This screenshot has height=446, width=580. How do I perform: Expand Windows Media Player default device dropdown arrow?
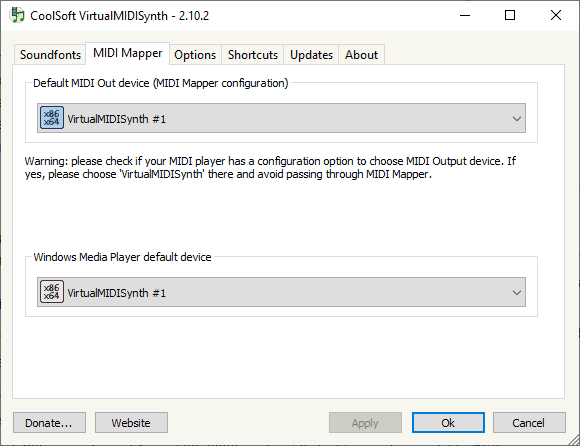[x=517, y=293]
